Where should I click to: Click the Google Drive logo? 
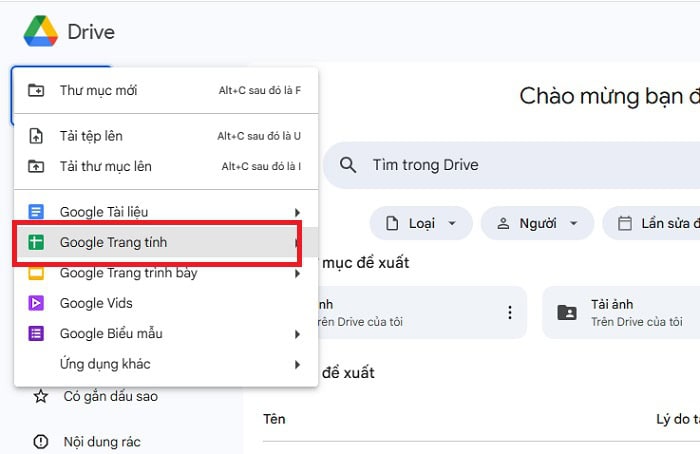pyautogui.click(x=40, y=32)
